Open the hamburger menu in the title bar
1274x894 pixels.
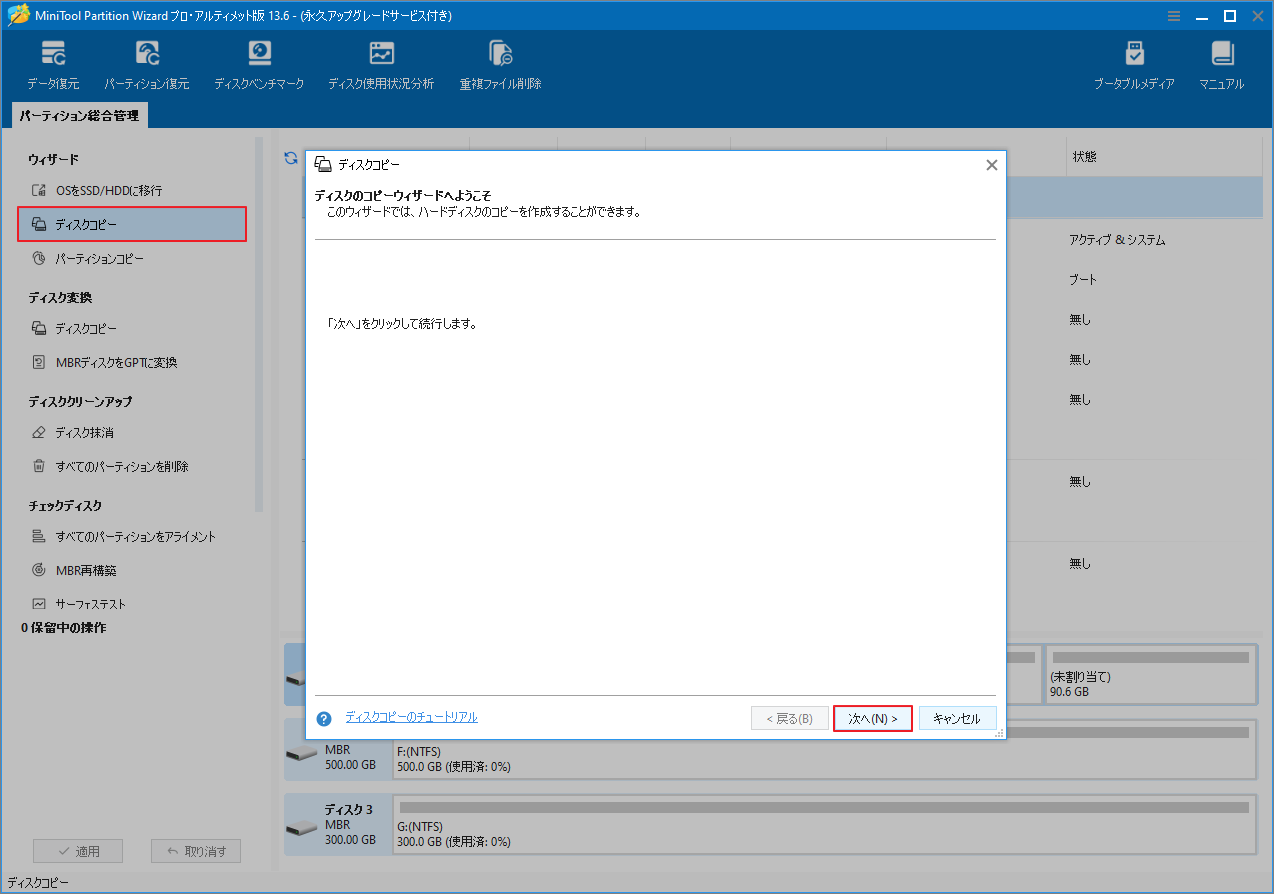pyautogui.click(x=1173, y=15)
